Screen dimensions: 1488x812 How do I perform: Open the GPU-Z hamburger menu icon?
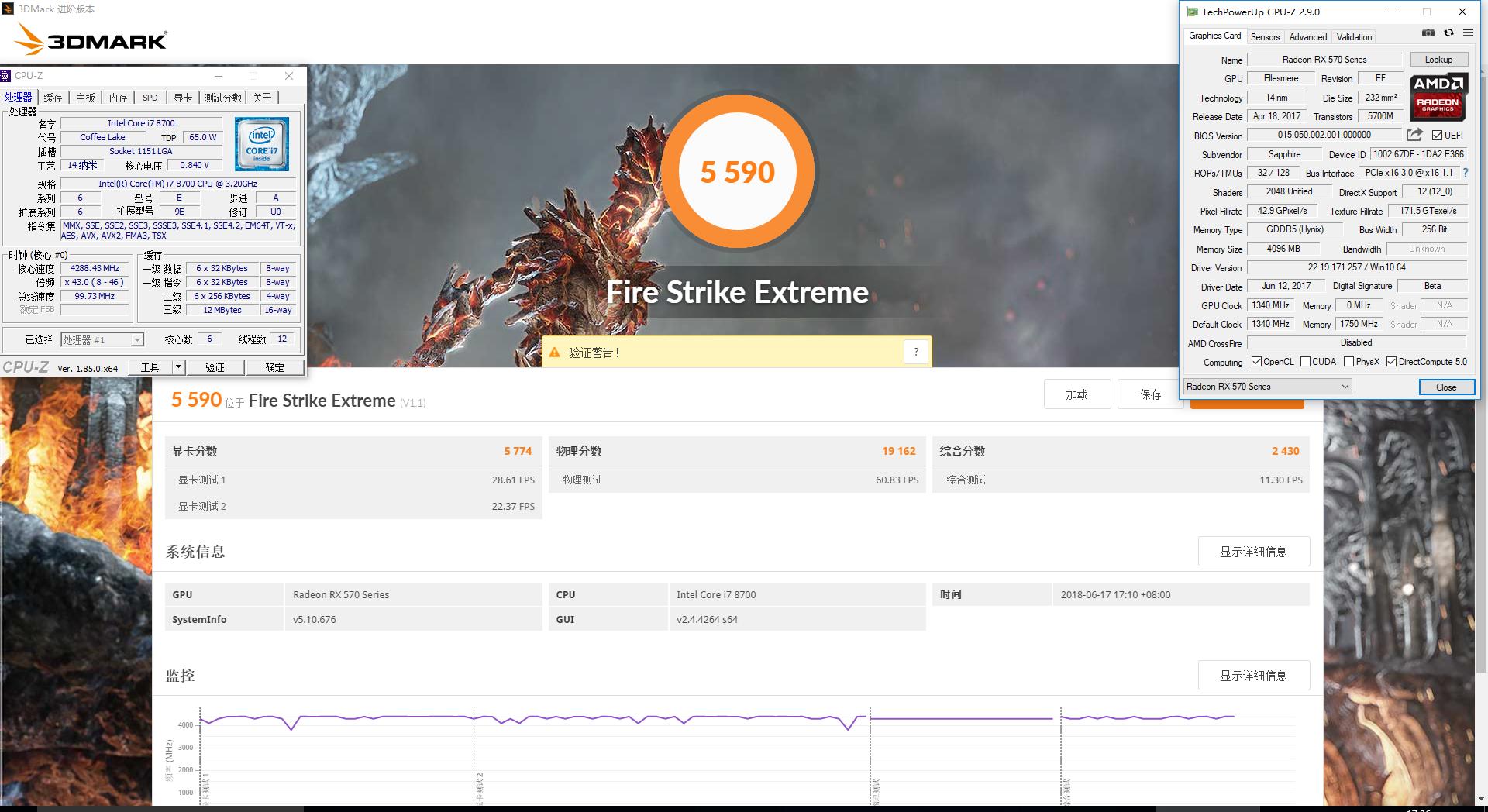tap(1468, 33)
